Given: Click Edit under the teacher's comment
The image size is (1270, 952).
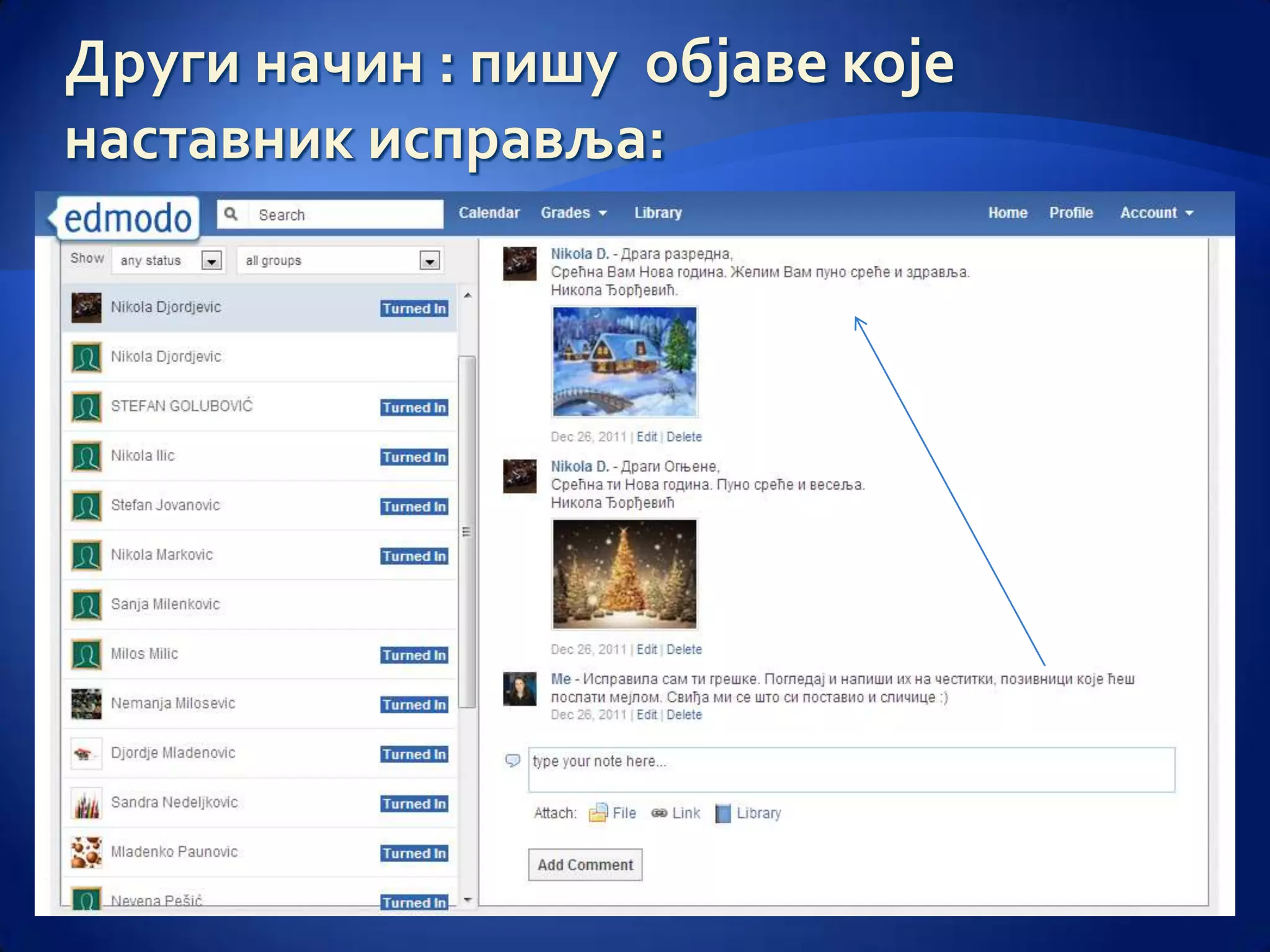Looking at the screenshot, I should tap(646, 715).
